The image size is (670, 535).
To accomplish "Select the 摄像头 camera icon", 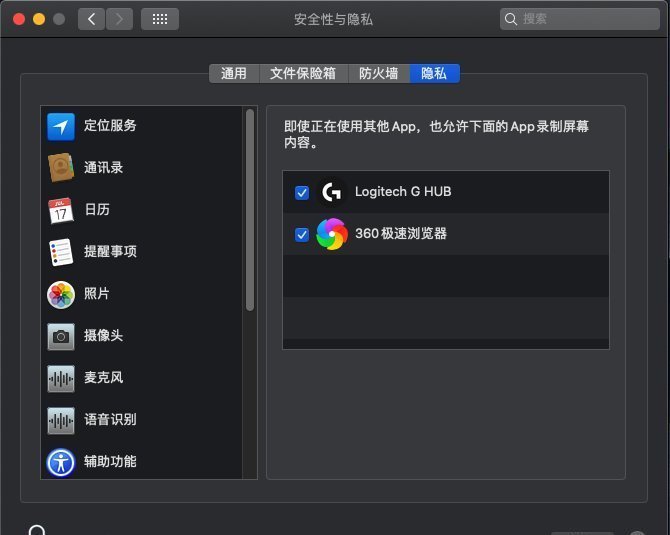I will (61, 337).
